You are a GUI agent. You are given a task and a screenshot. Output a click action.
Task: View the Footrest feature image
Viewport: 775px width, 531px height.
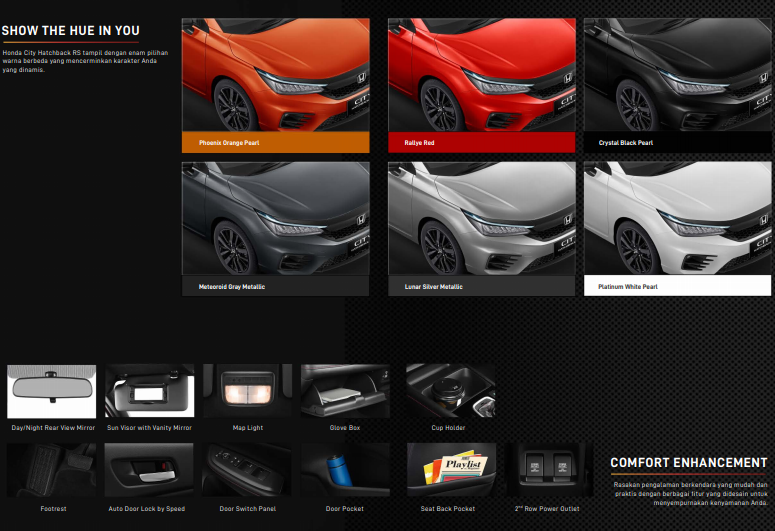(52, 471)
